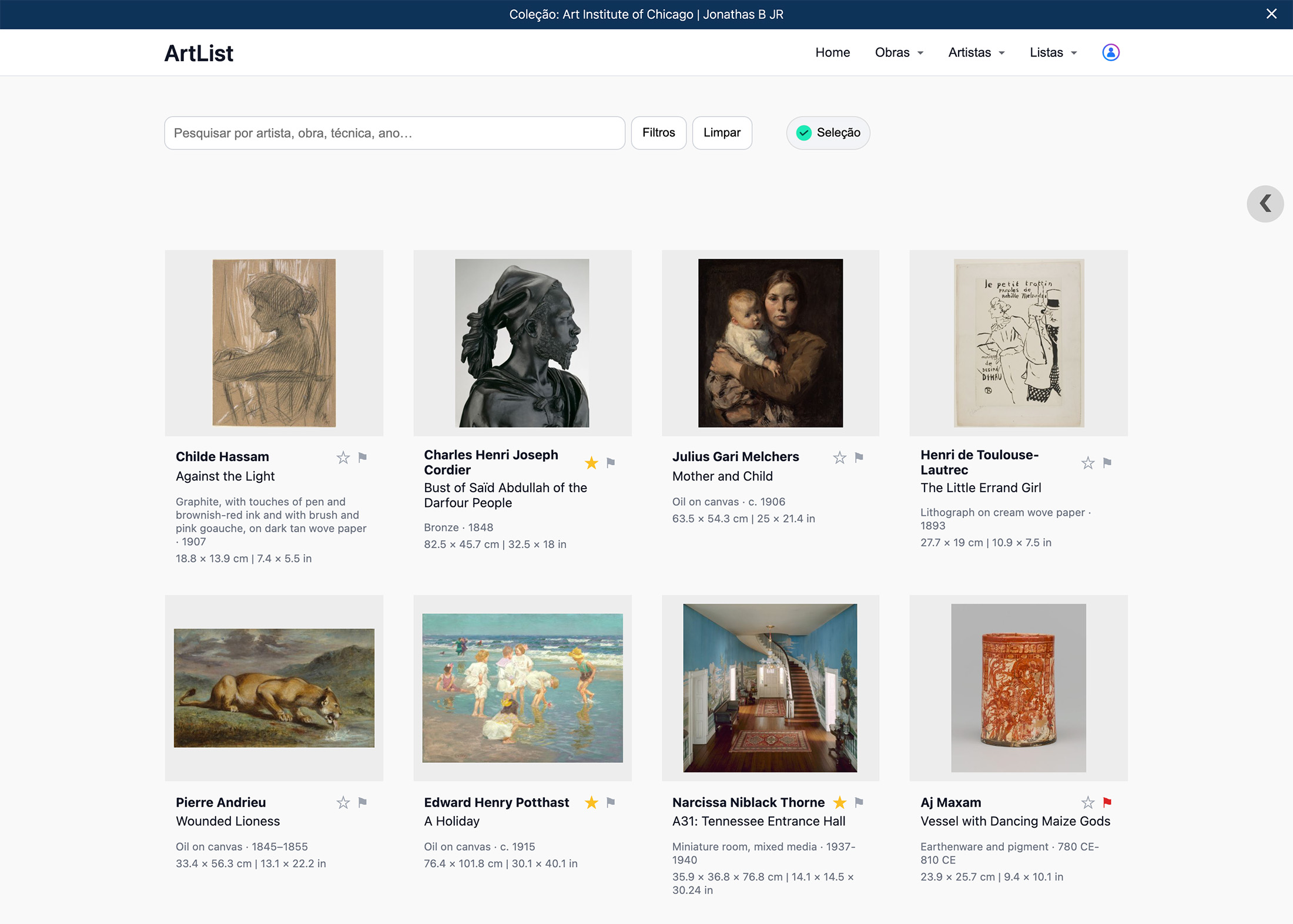Select the title 'Wounded Lioness'
This screenshot has width=1293, height=924.
tap(227, 821)
